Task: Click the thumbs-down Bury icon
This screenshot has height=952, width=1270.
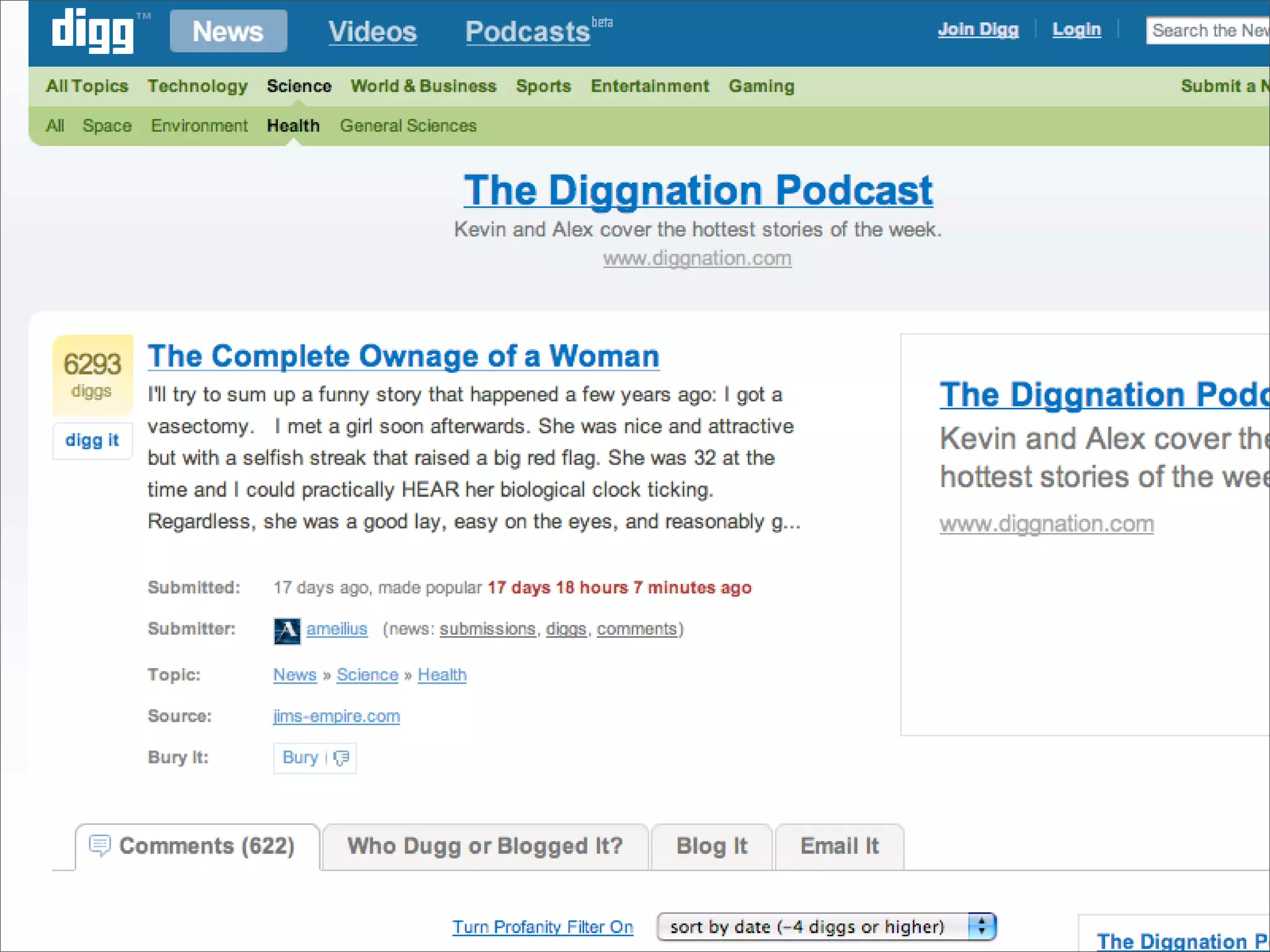Action: [x=341, y=758]
